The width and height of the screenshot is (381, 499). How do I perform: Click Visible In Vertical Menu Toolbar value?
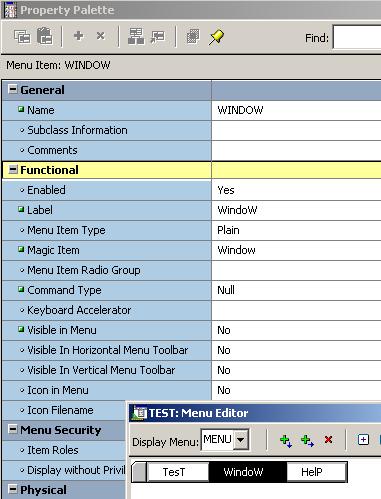pos(224,370)
